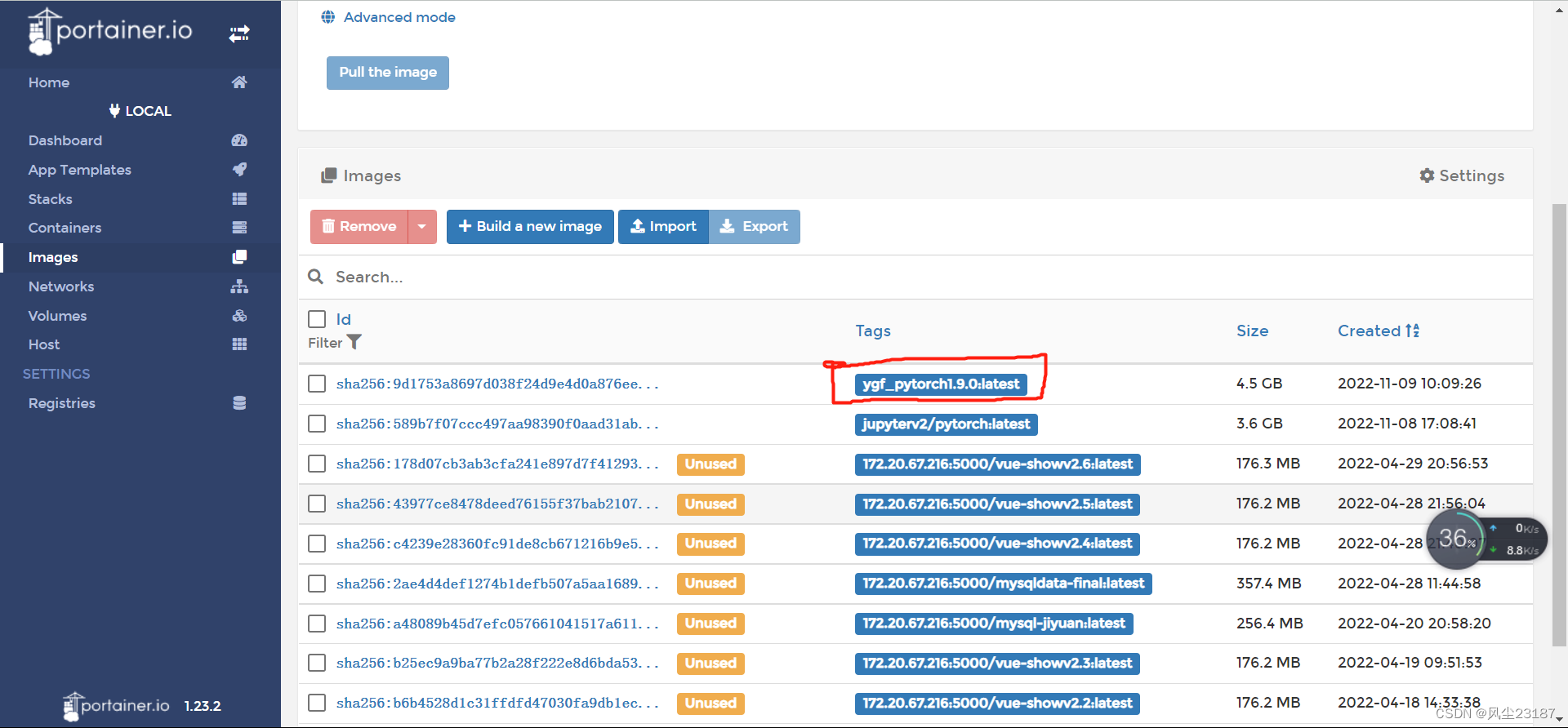The height and width of the screenshot is (728, 1568).
Task: Check the sha256:a48089b45d7 image row
Action: point(317,624)
